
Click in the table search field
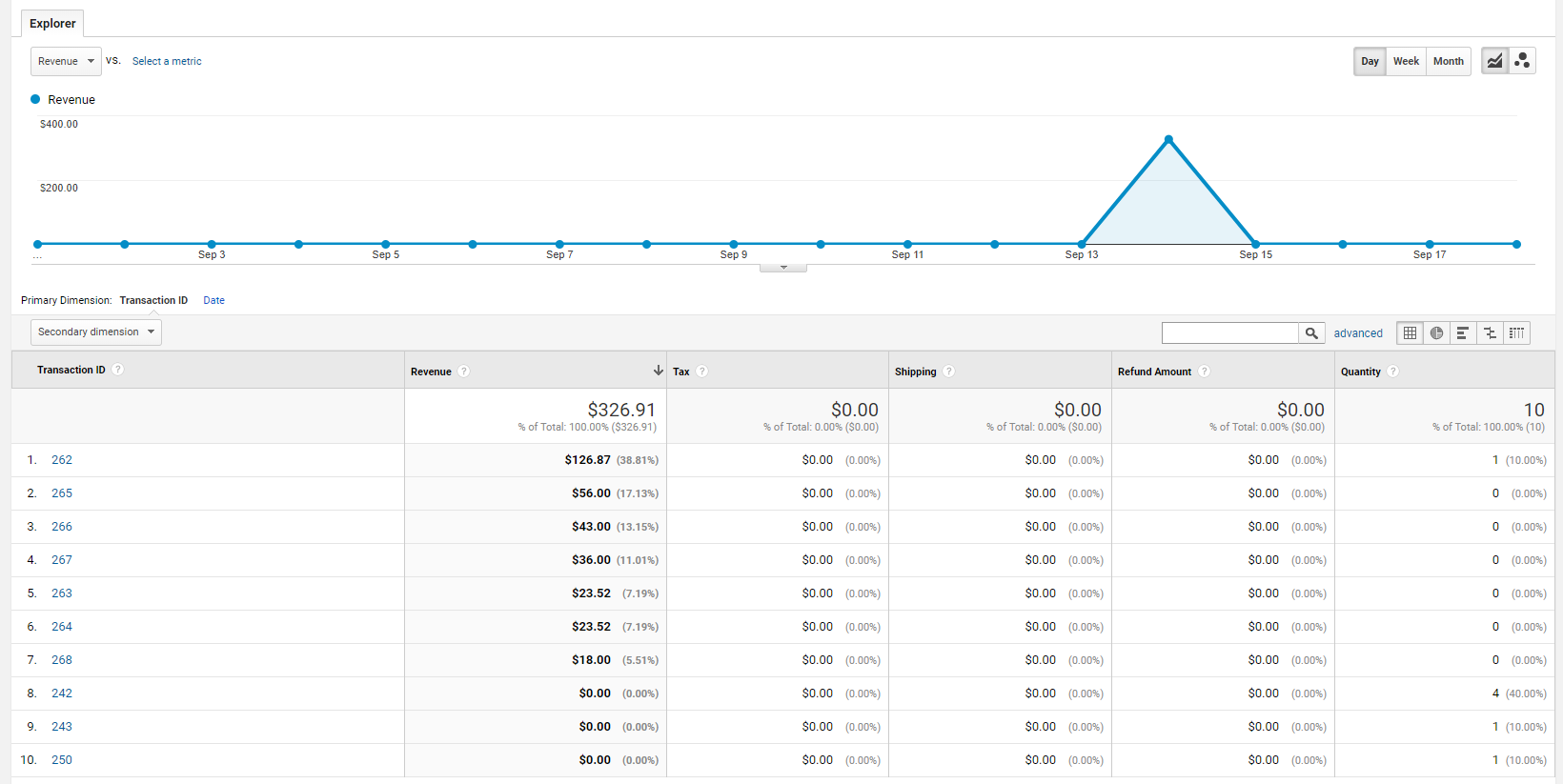pyautogui.click(x=1230, y=332)
